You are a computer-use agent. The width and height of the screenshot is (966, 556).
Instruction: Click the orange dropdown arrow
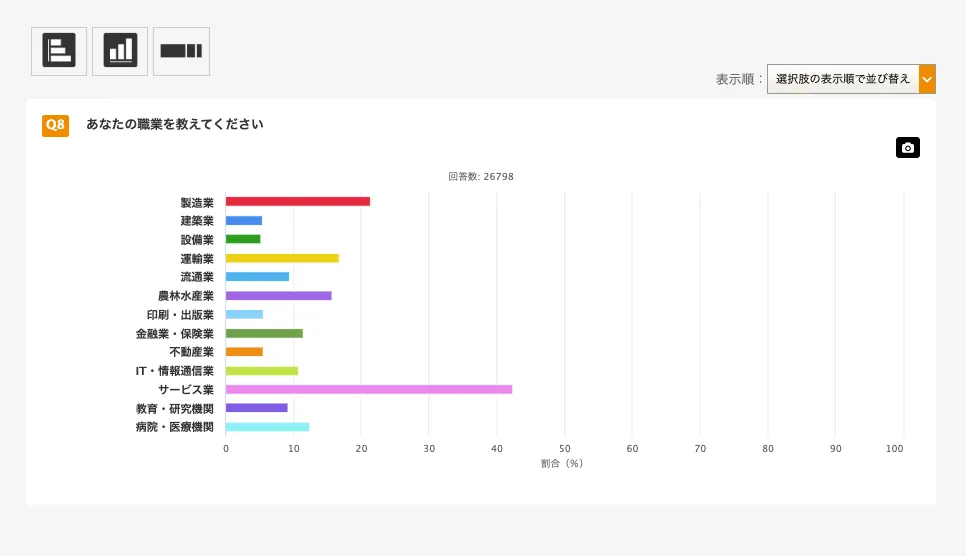coord(927,79)
